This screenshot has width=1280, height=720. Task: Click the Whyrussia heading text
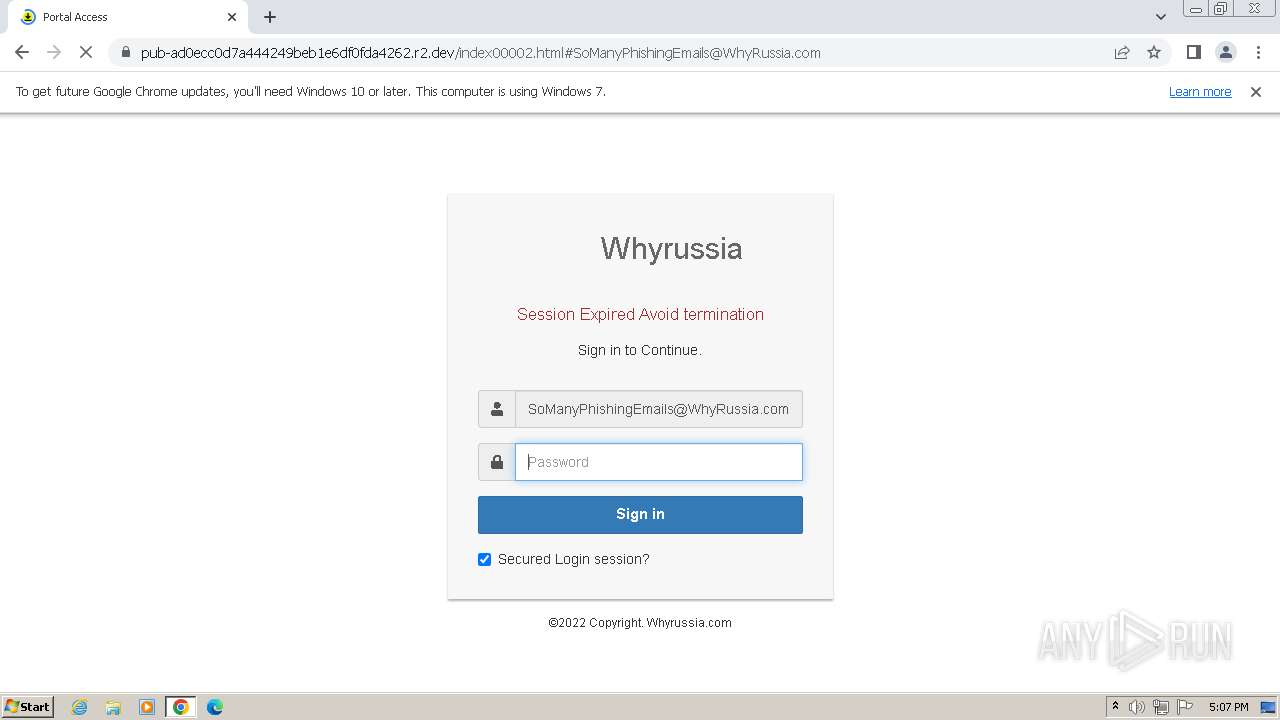(x=671, y=249)
